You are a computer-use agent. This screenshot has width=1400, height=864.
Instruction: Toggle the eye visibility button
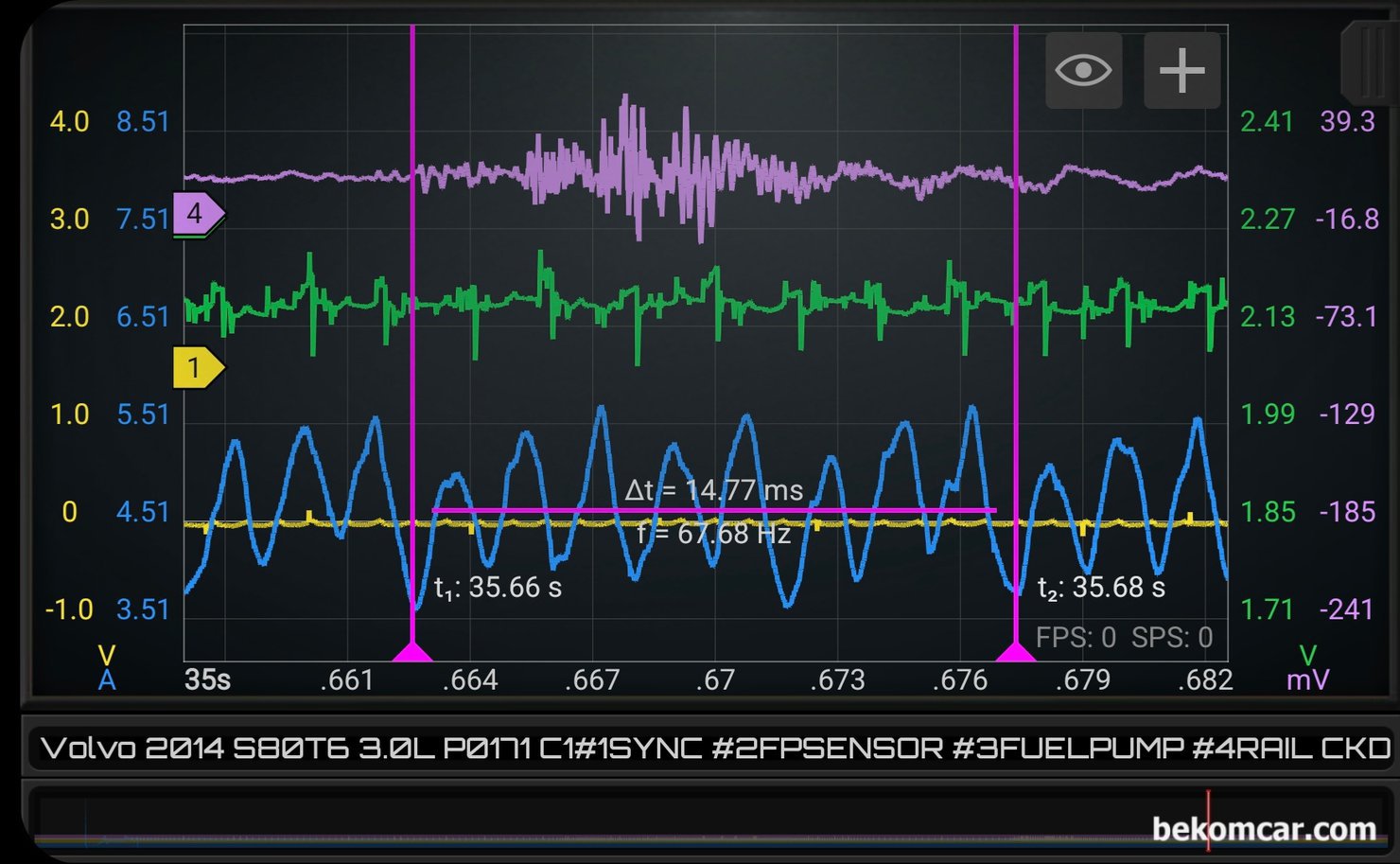(1084, 70)
